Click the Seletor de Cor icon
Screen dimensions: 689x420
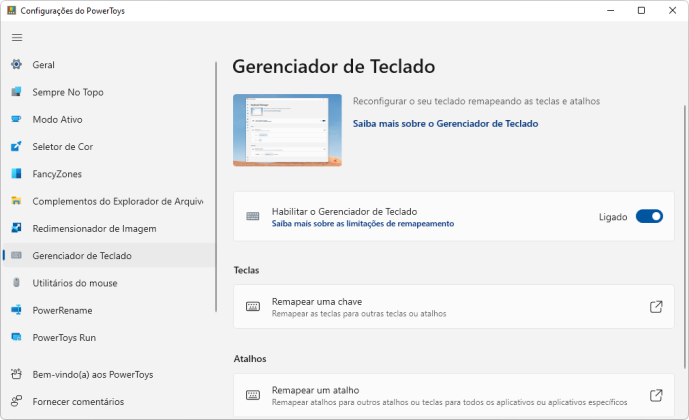point(16,146)
